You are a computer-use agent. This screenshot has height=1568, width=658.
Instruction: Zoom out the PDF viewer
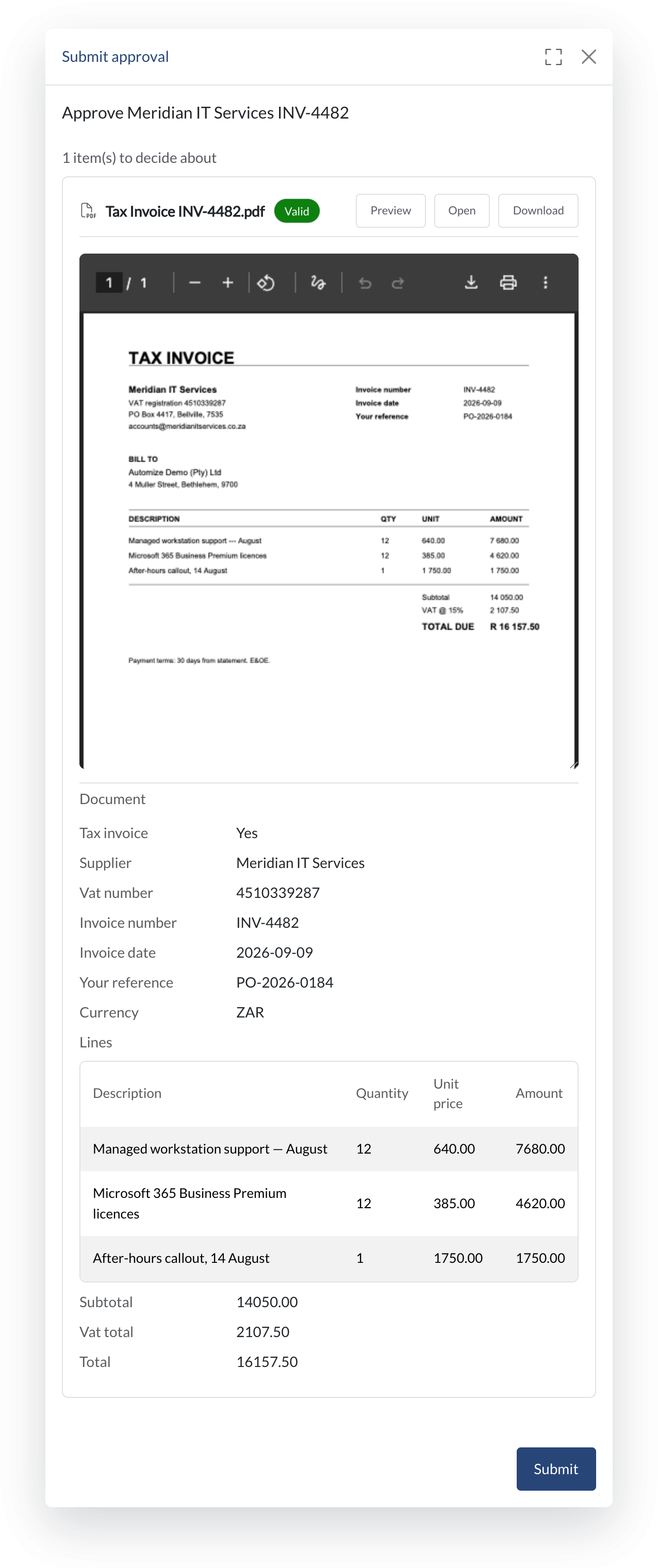tap(195, 282)
